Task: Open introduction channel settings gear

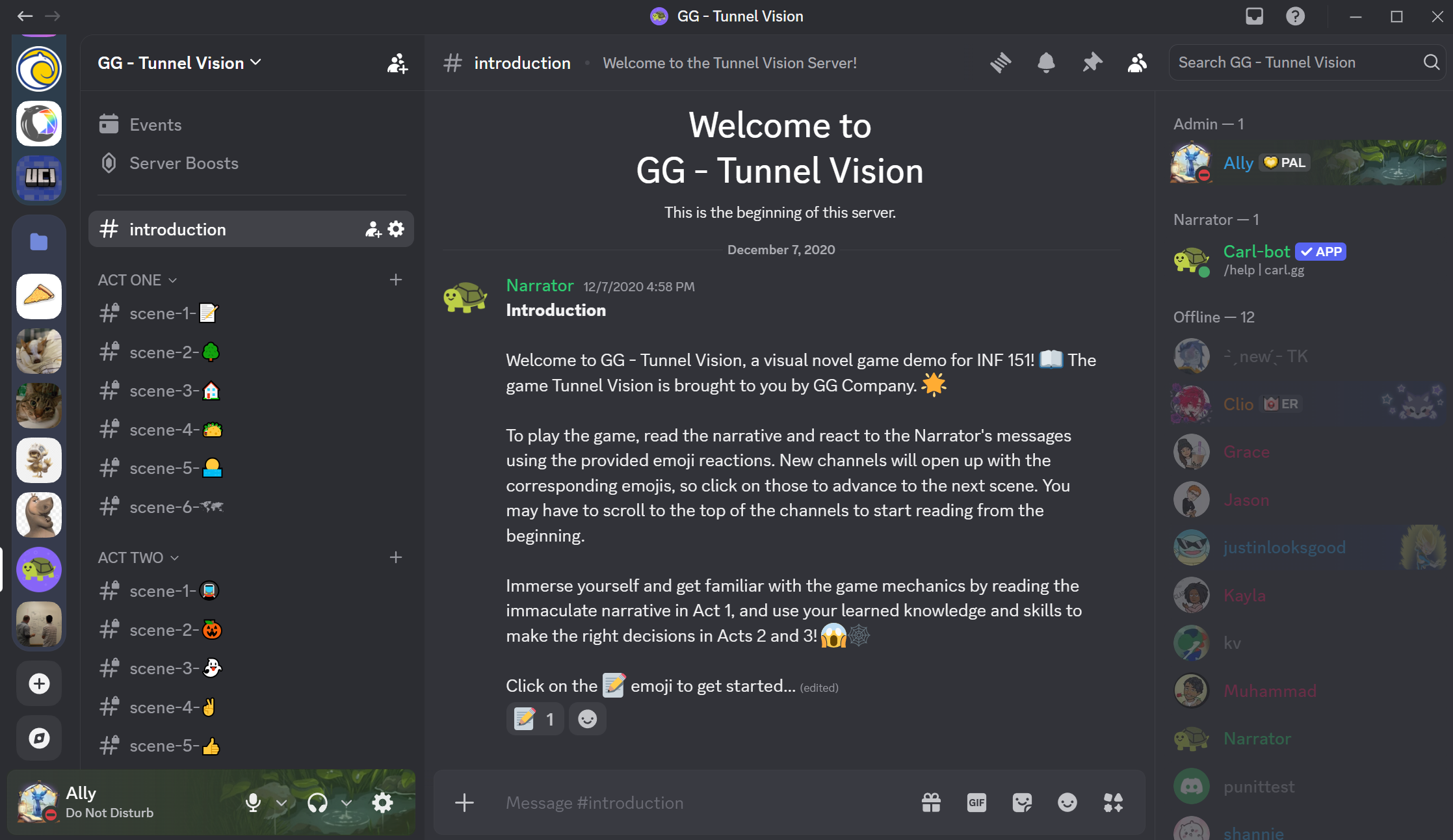Action: [396, 229]
